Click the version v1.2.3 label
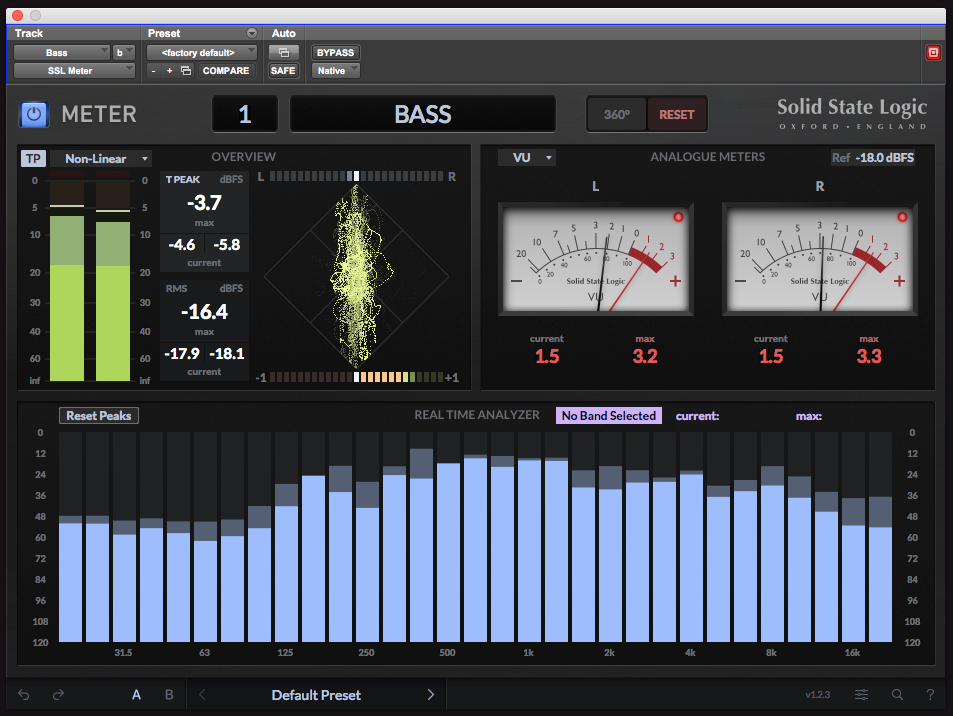953x716 pixels. 817,694
